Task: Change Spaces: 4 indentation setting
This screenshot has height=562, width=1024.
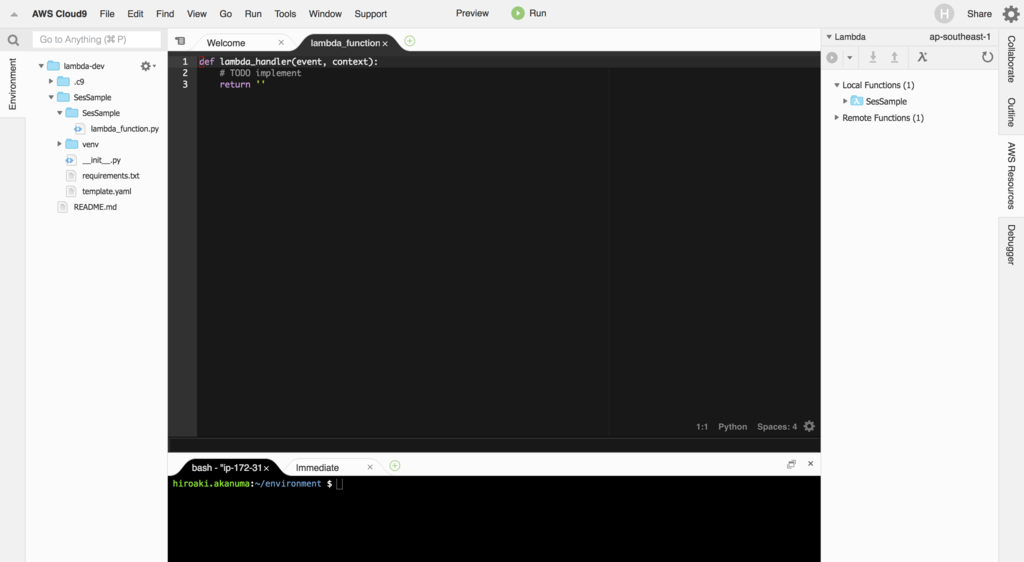Action: click(776, 426)
